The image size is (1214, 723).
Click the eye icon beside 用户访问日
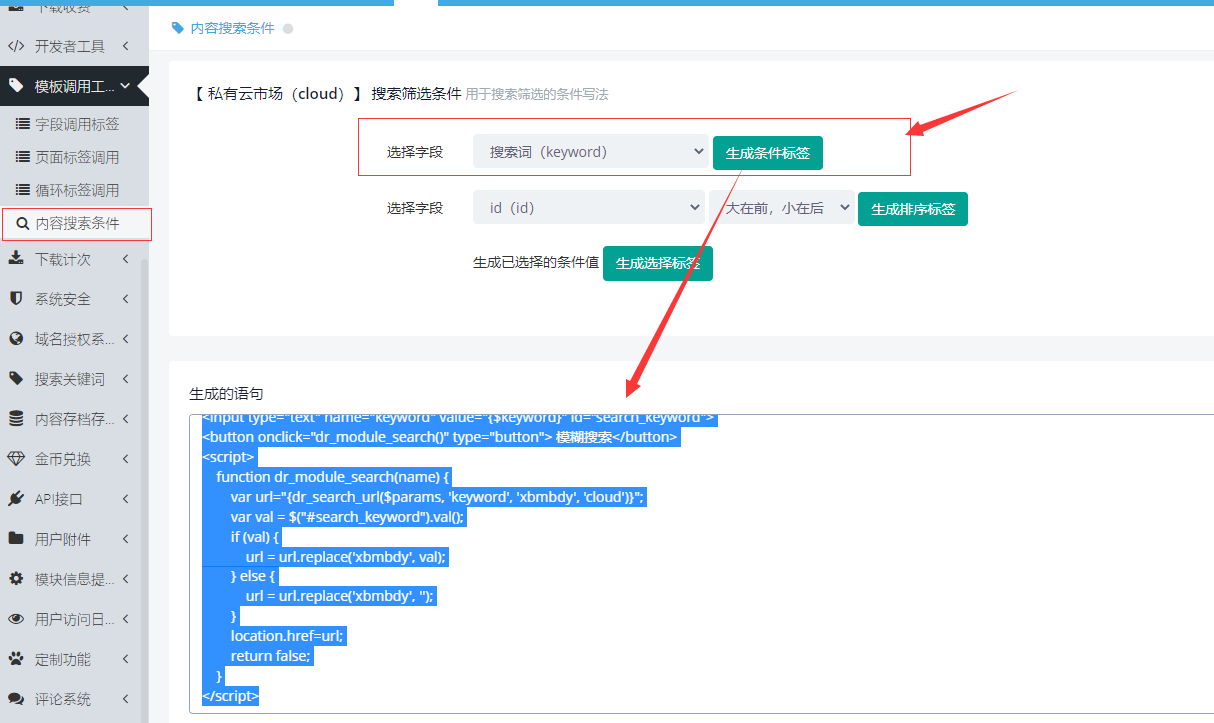click(x=16, y=619)
